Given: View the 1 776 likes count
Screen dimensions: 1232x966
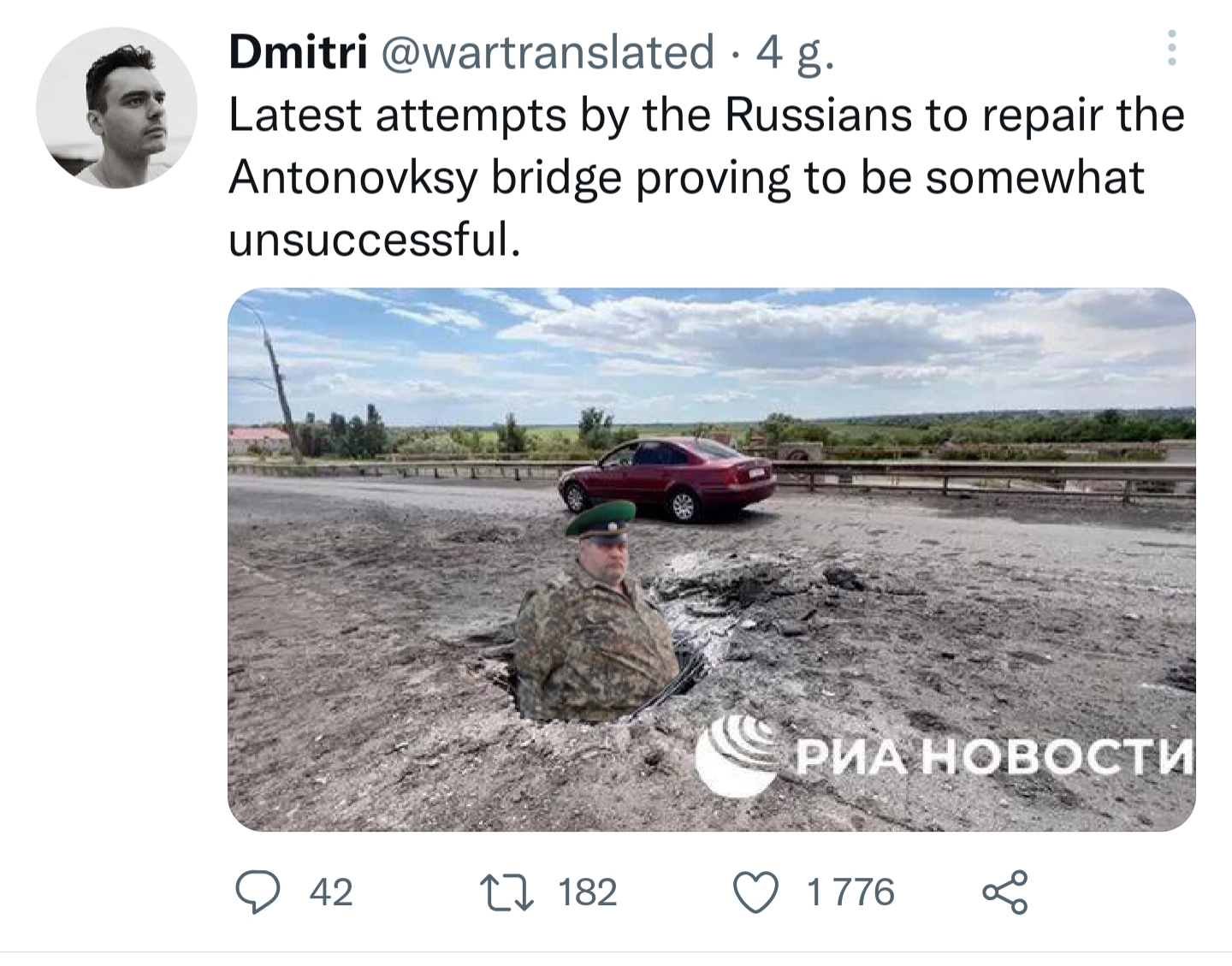Looking at the screenshot, I should (850, 892).
